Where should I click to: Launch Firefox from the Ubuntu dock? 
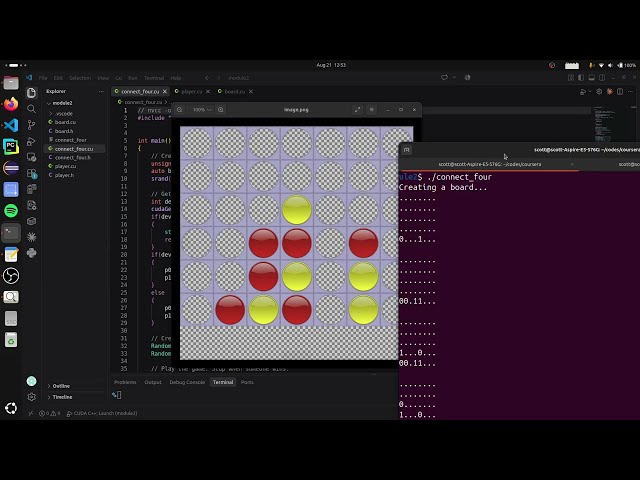11,104
